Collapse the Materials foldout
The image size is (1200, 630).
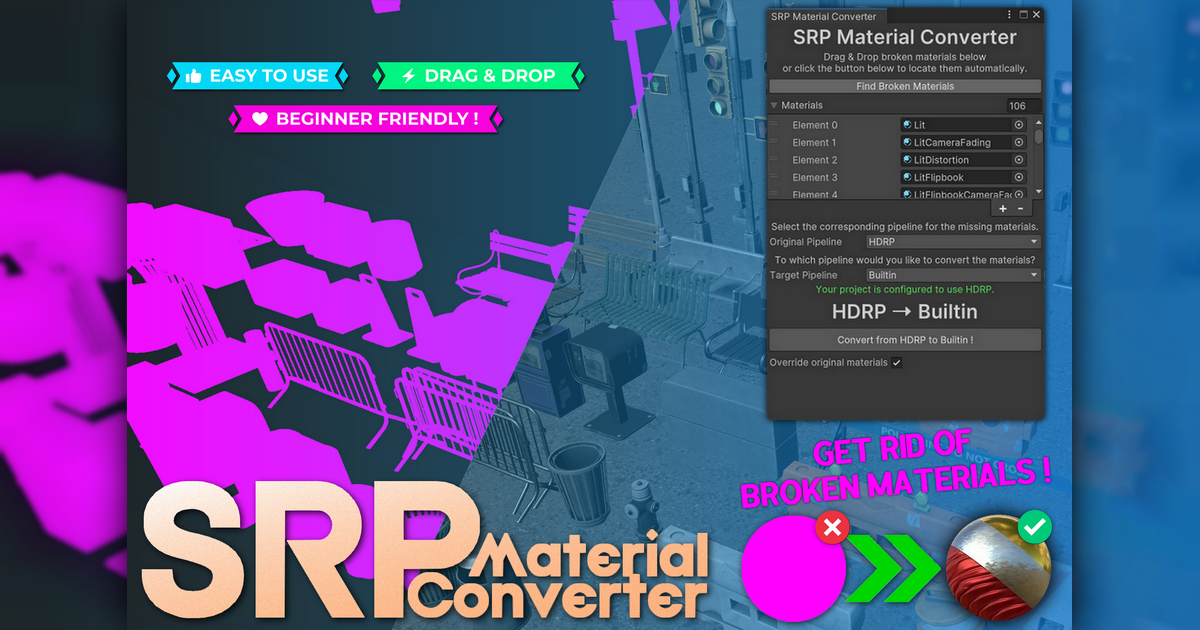[774, 104]
